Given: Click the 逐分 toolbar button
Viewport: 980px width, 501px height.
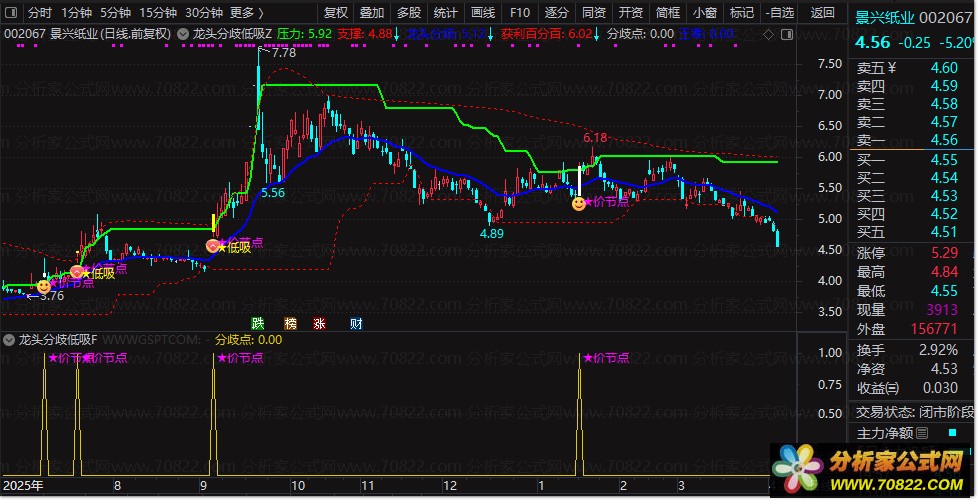Looking at the screenshot, I should coord(556,12).
